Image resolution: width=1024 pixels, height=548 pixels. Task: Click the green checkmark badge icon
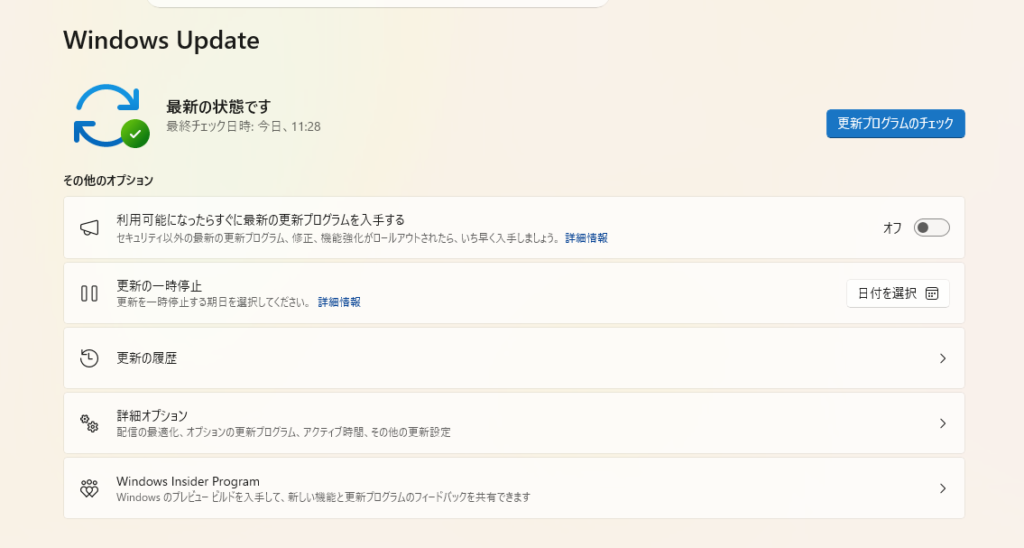[x=135, y=134]
